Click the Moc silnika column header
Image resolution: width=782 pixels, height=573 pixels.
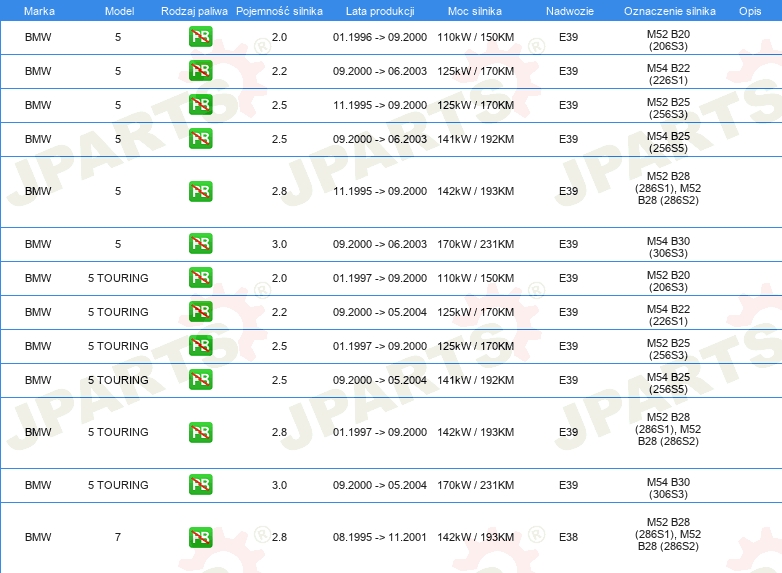point(475,11)
